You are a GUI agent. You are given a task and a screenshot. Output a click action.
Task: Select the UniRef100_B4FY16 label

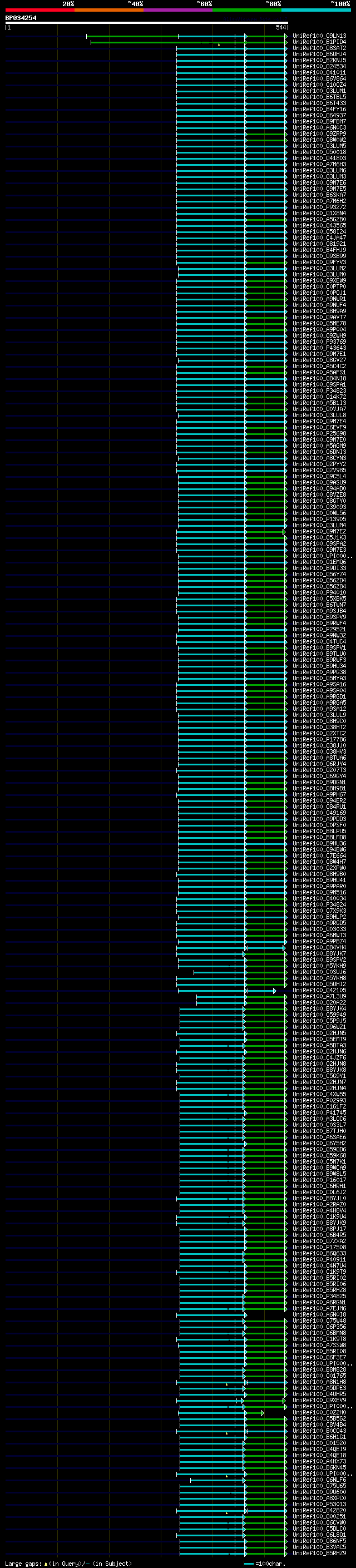[319, 110]
